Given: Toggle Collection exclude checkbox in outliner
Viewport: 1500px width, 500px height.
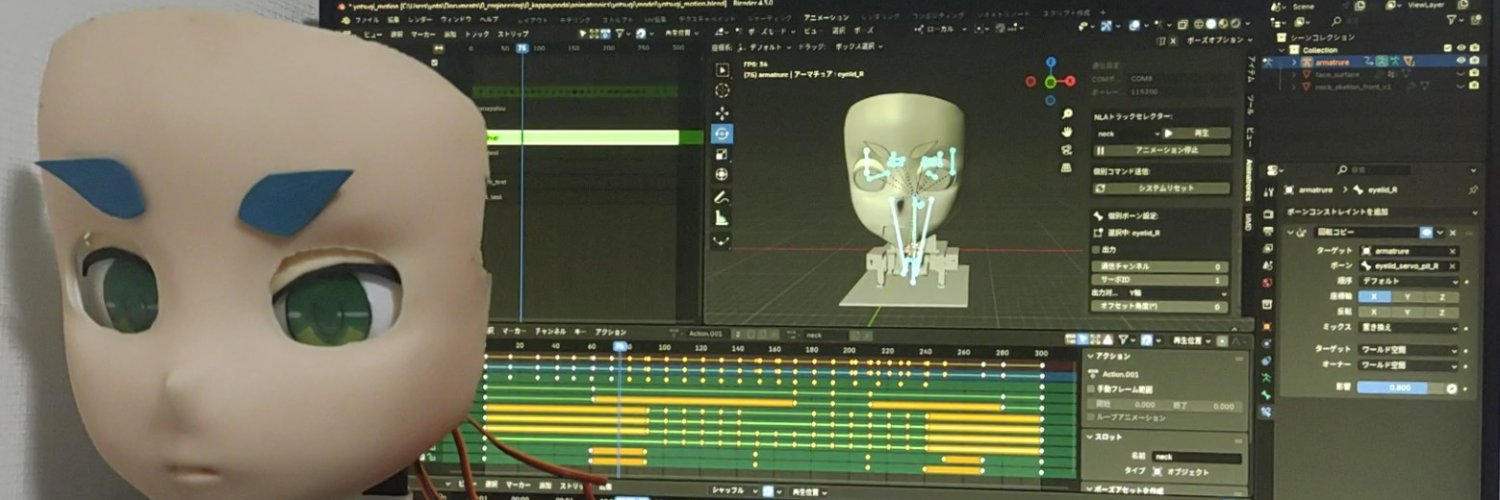Looking at the screenshot, I should 1447,48.
